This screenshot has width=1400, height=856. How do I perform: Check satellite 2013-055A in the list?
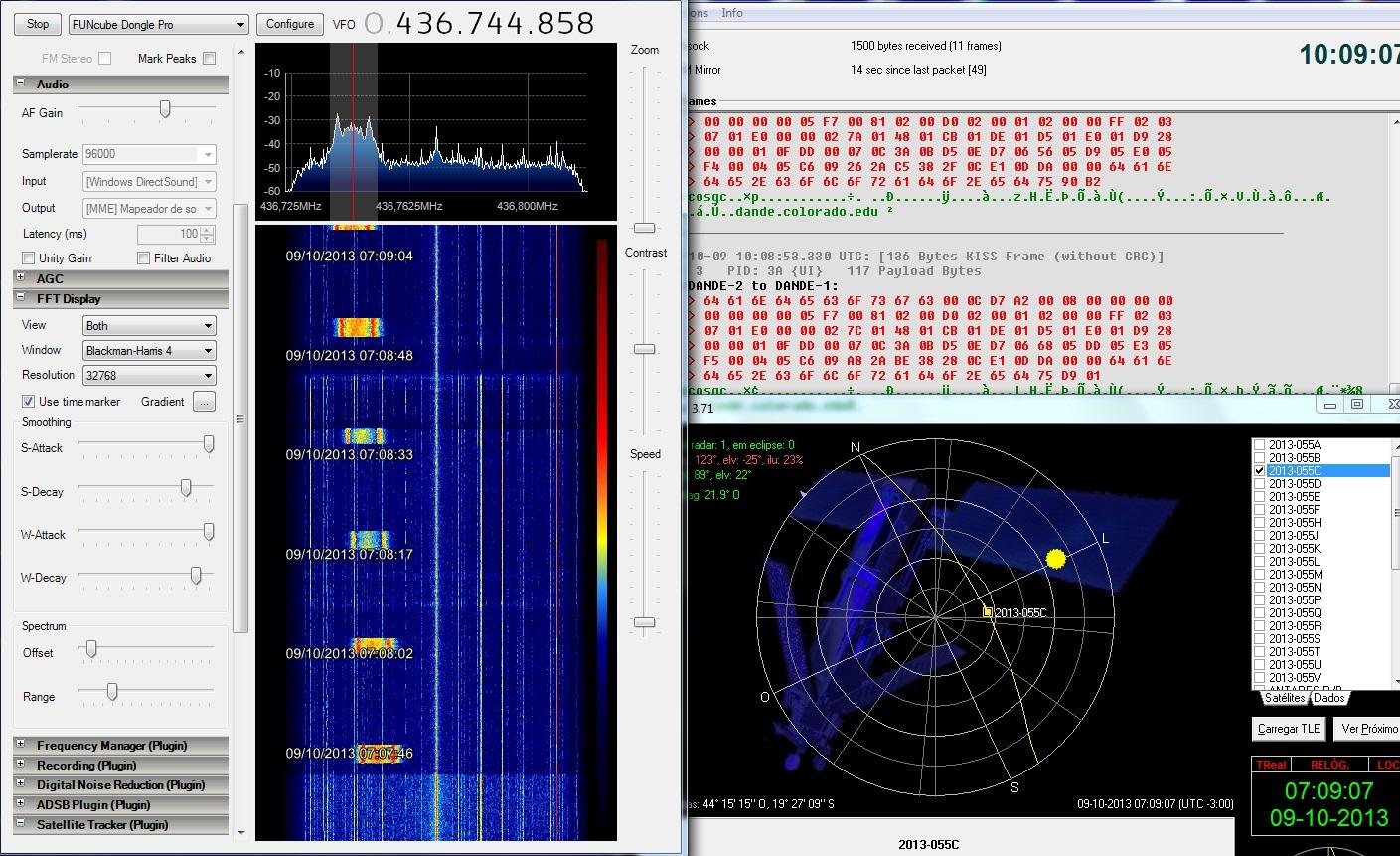click(x=1260, y=445)
